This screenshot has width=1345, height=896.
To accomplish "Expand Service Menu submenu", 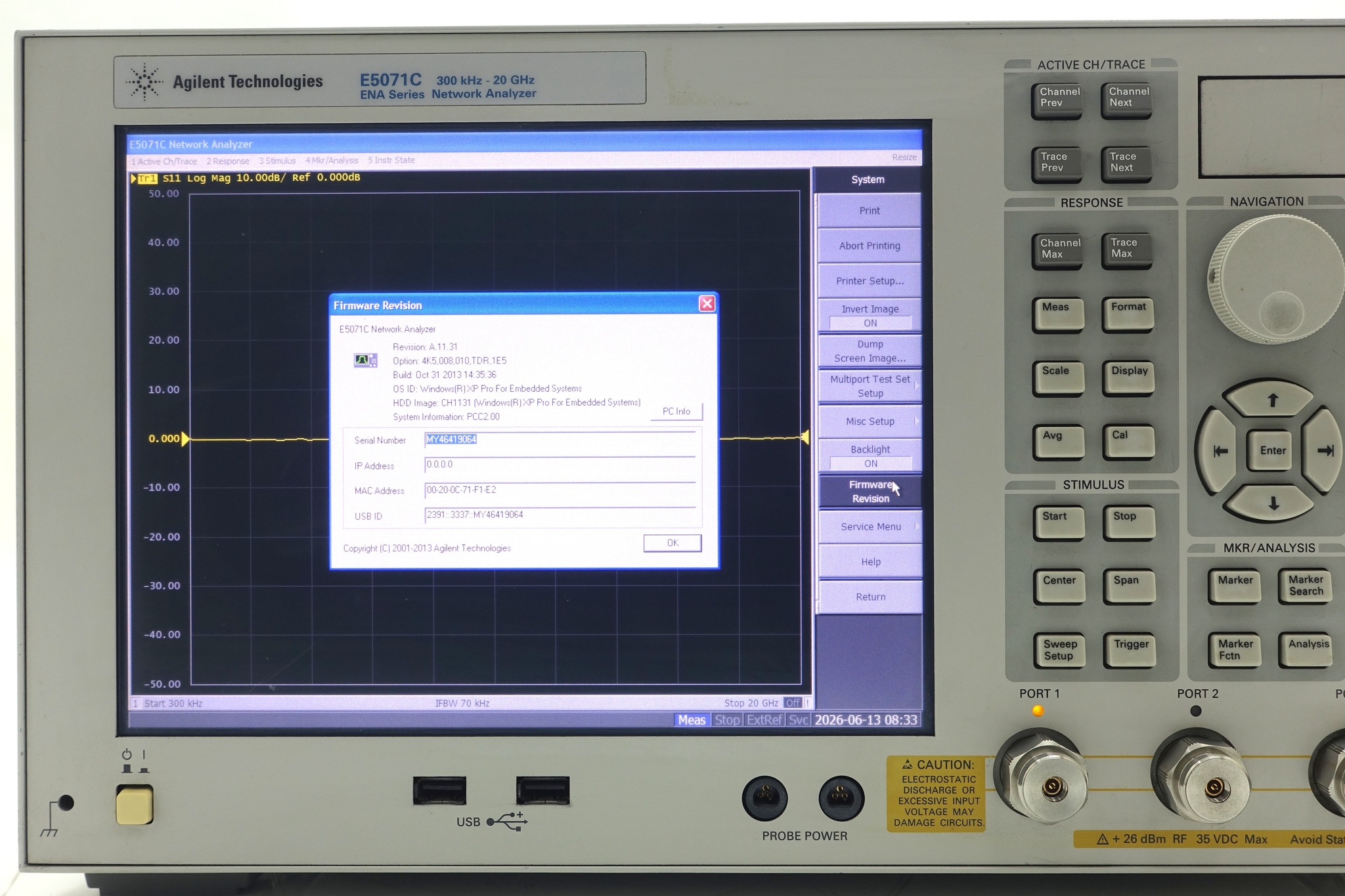I will 870,526.
